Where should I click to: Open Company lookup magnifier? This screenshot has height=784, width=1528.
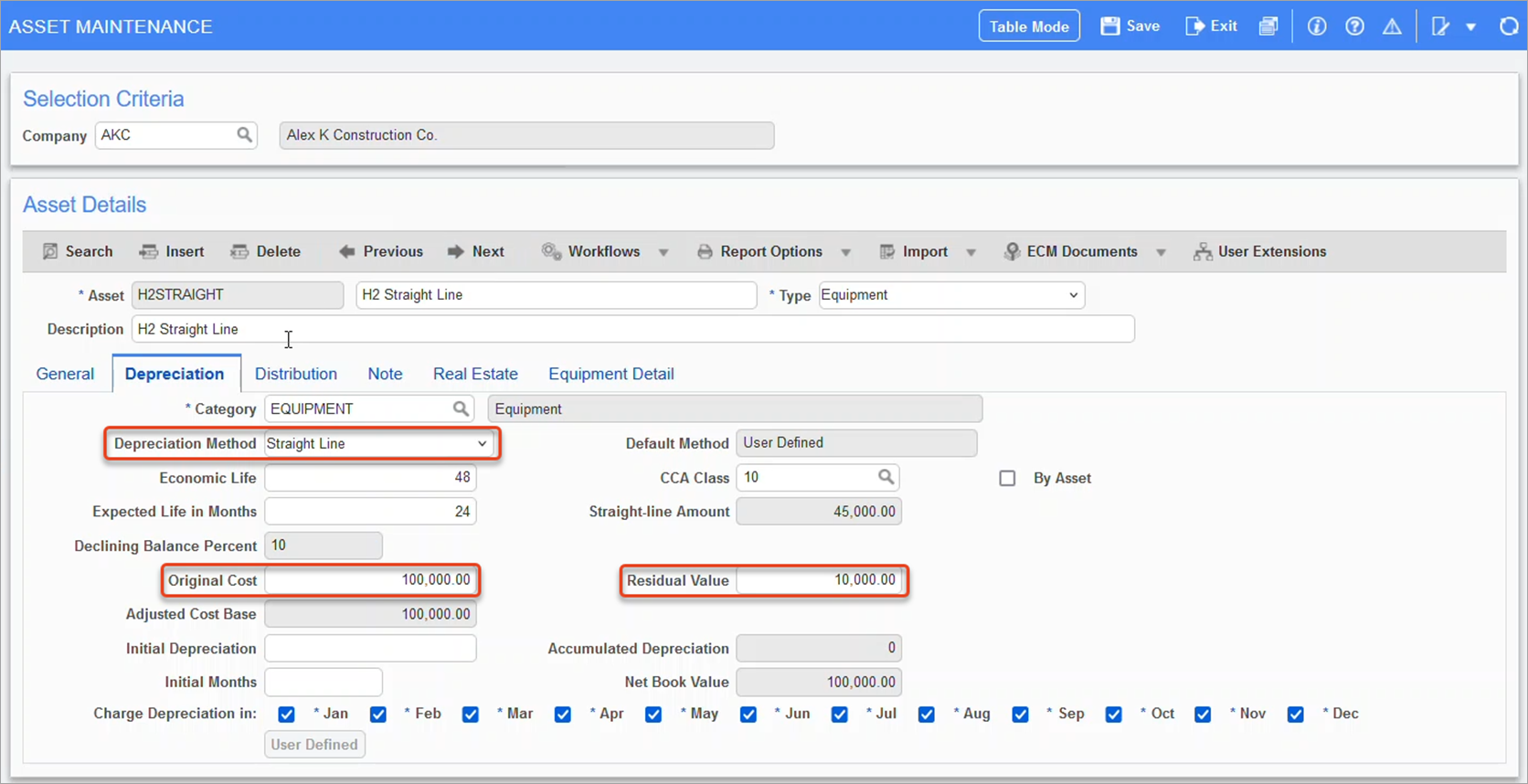244,135
